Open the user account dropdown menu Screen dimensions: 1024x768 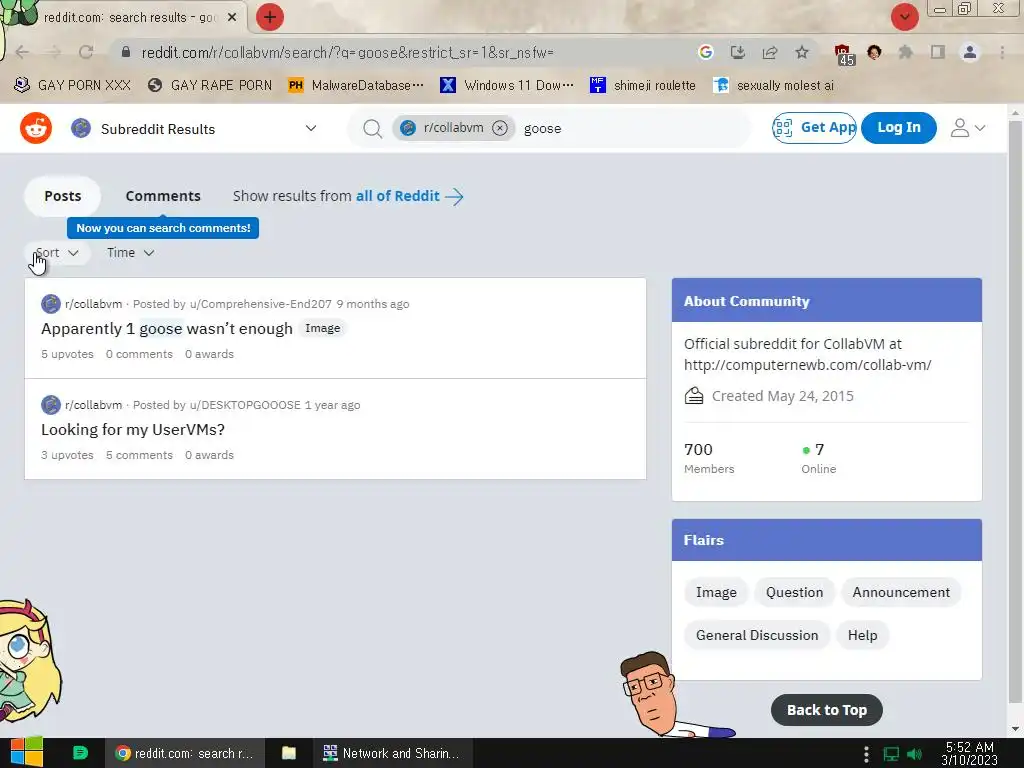[967, 128]
